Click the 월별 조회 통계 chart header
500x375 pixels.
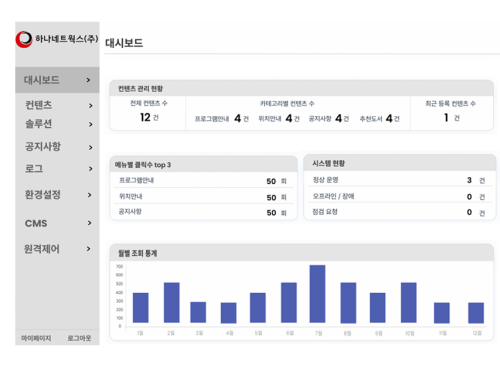[x=301, y=253]
